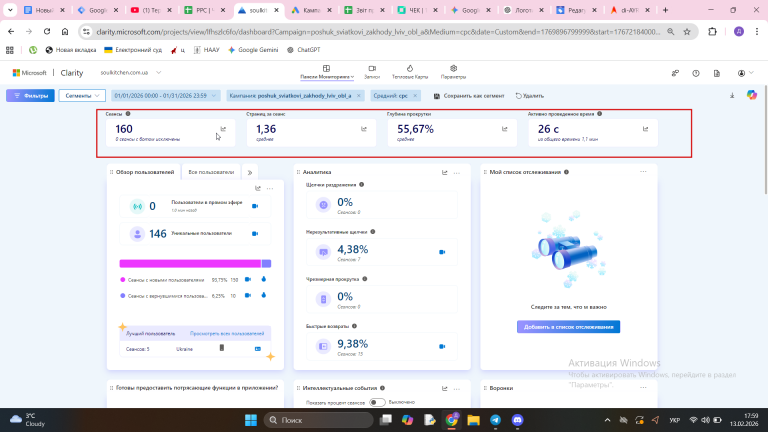Show trend chart for Sessions 160 card

(223, 129)
